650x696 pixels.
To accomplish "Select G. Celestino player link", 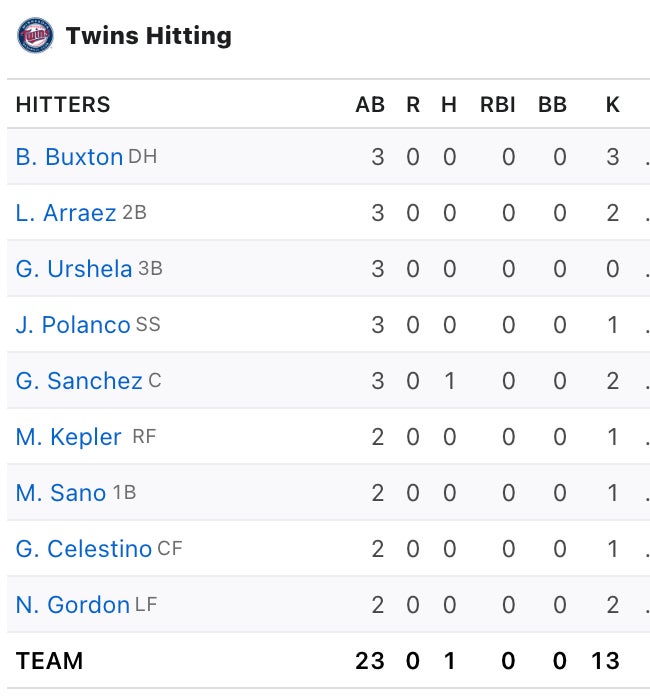I will tap(84, 549).
